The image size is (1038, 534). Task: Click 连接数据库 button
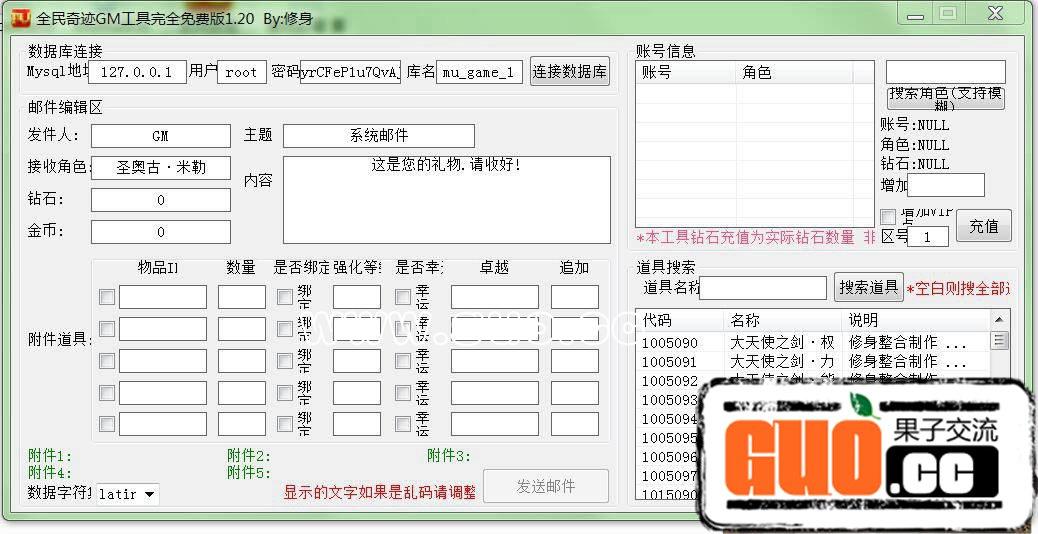pyautogui.click(x=569, y=72)
